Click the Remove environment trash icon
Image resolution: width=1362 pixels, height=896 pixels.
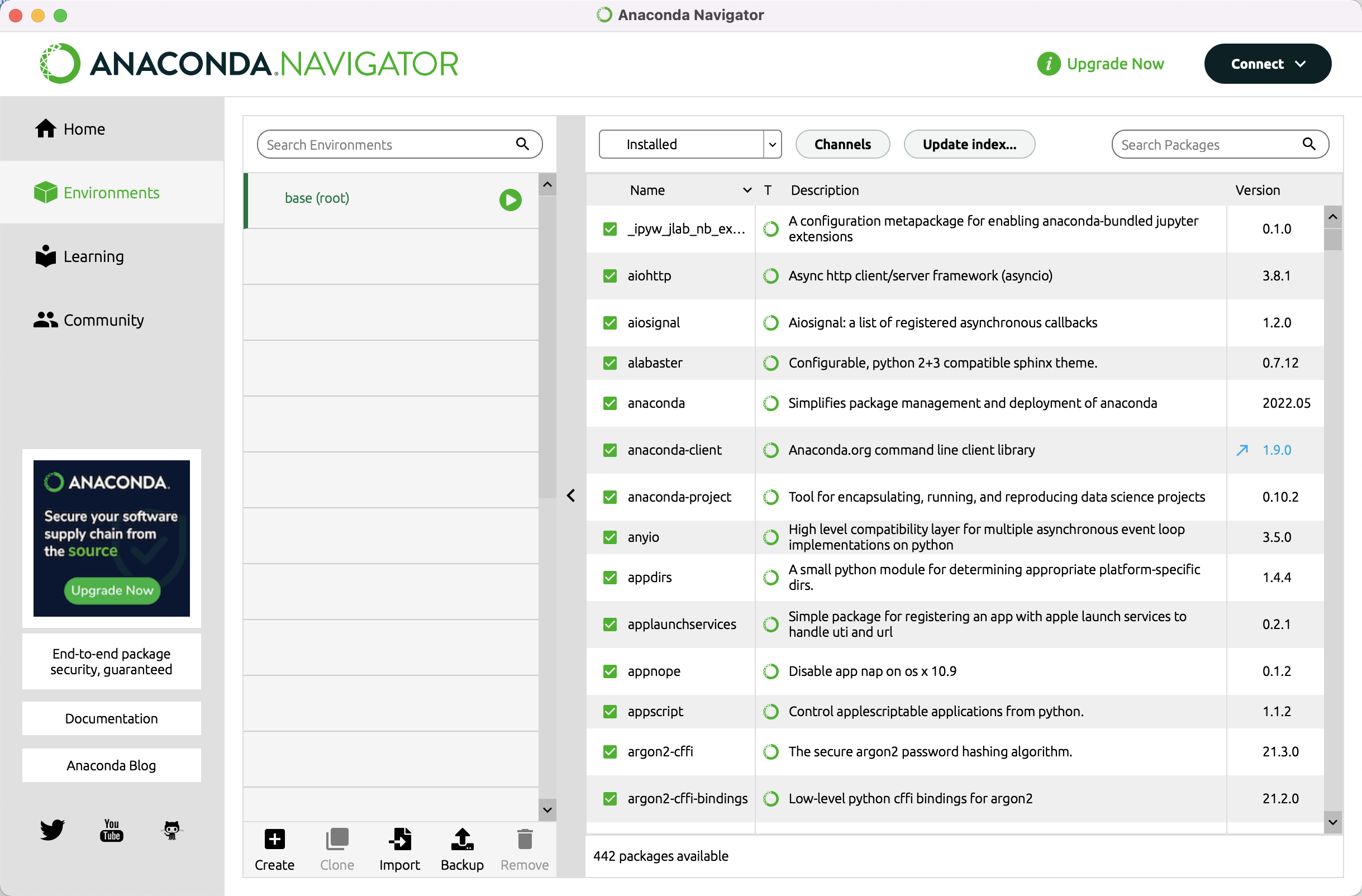524,838
